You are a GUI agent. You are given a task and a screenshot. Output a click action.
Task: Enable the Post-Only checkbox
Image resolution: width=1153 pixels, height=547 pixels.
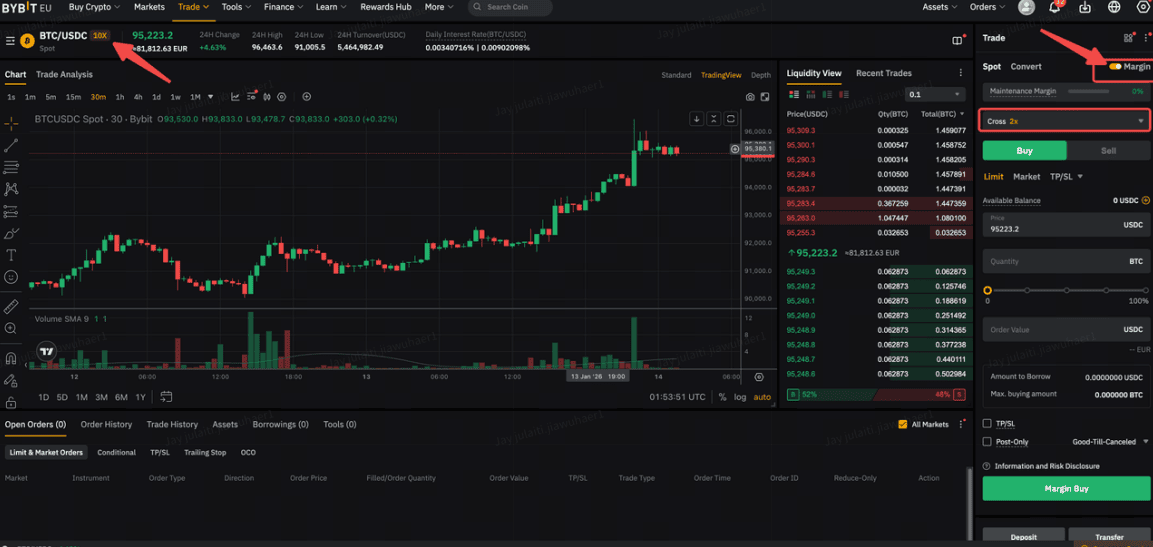988,441
